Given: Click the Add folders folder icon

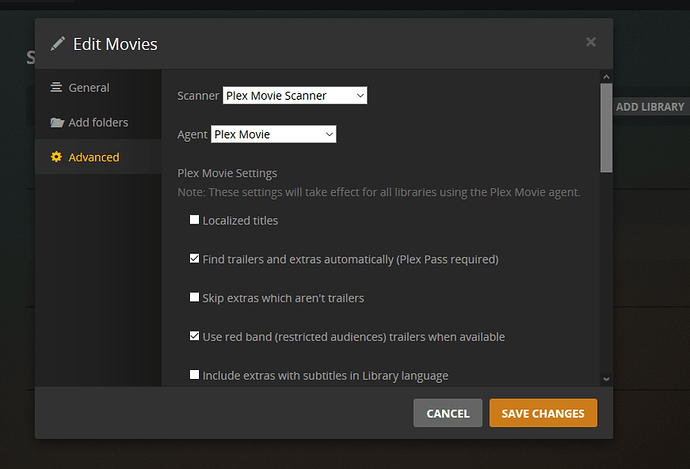Looking at the screenshot, I should (x=57, y=122).
